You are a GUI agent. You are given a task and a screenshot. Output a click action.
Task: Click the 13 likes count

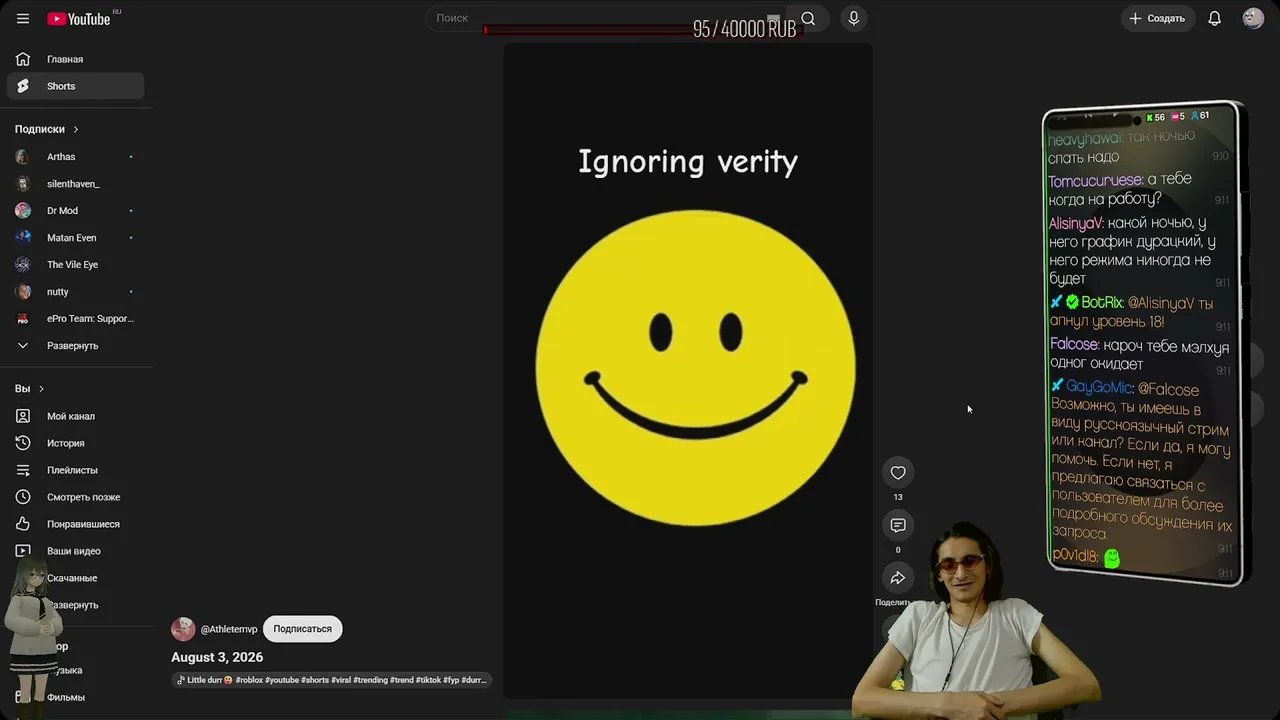click(x=898, y=497)
